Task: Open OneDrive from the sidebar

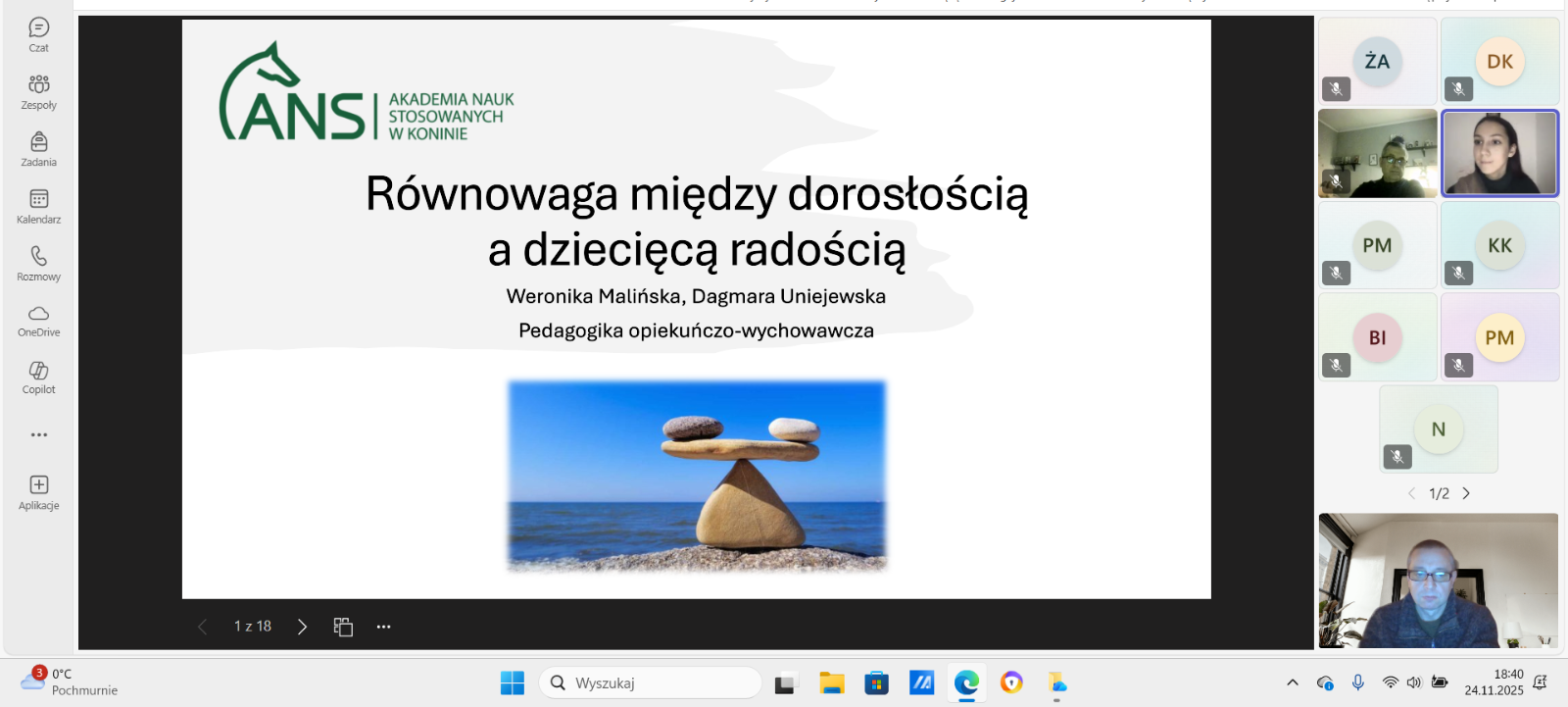Action: (38, 320)
